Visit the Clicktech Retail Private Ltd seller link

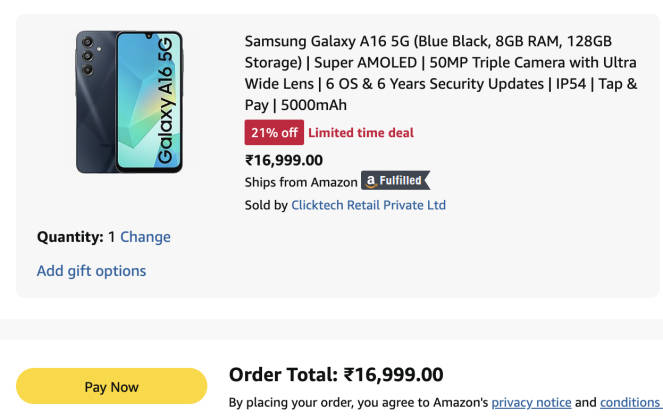pyautogui.click(x=368, y=205)
